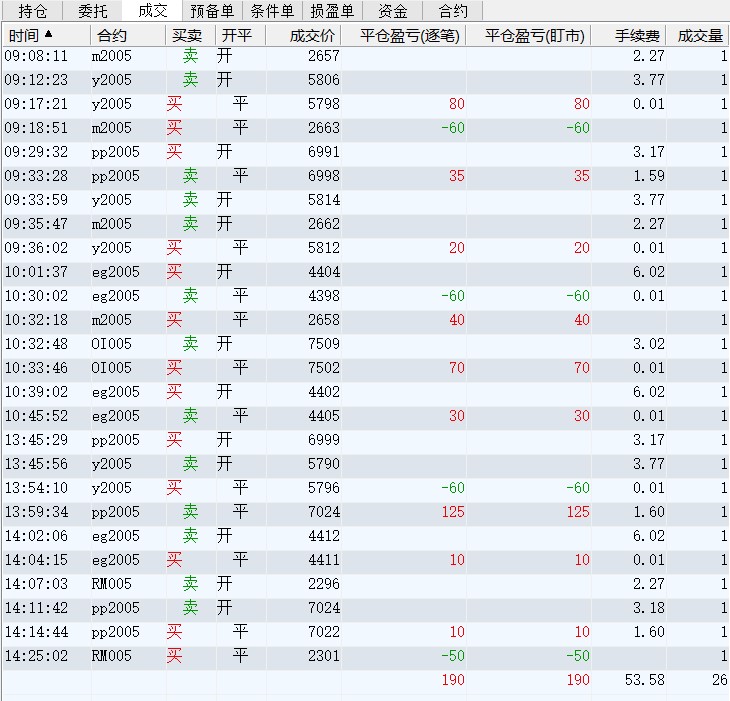Select the 10:32:18 time cell
This screenshot has height=701, width=730.
pyautogui.click(x=36, y=320)
